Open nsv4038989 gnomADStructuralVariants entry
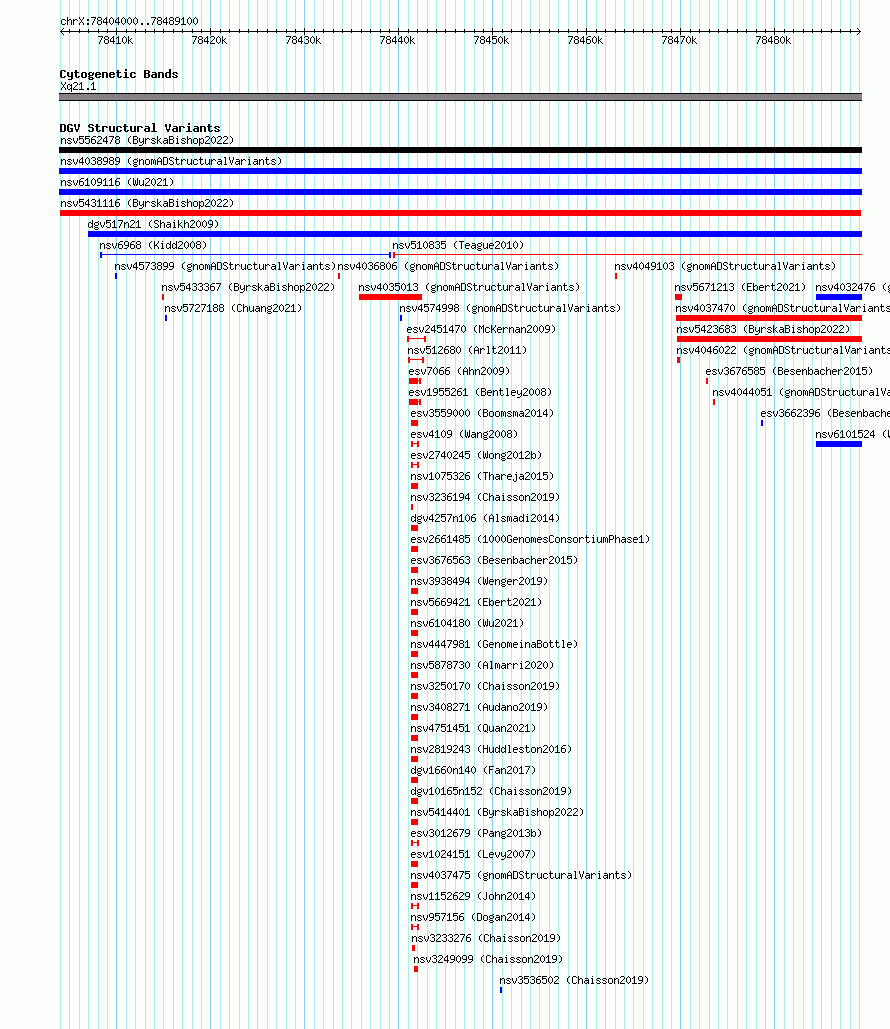The image size is (890, 1029). click(171, 161)
